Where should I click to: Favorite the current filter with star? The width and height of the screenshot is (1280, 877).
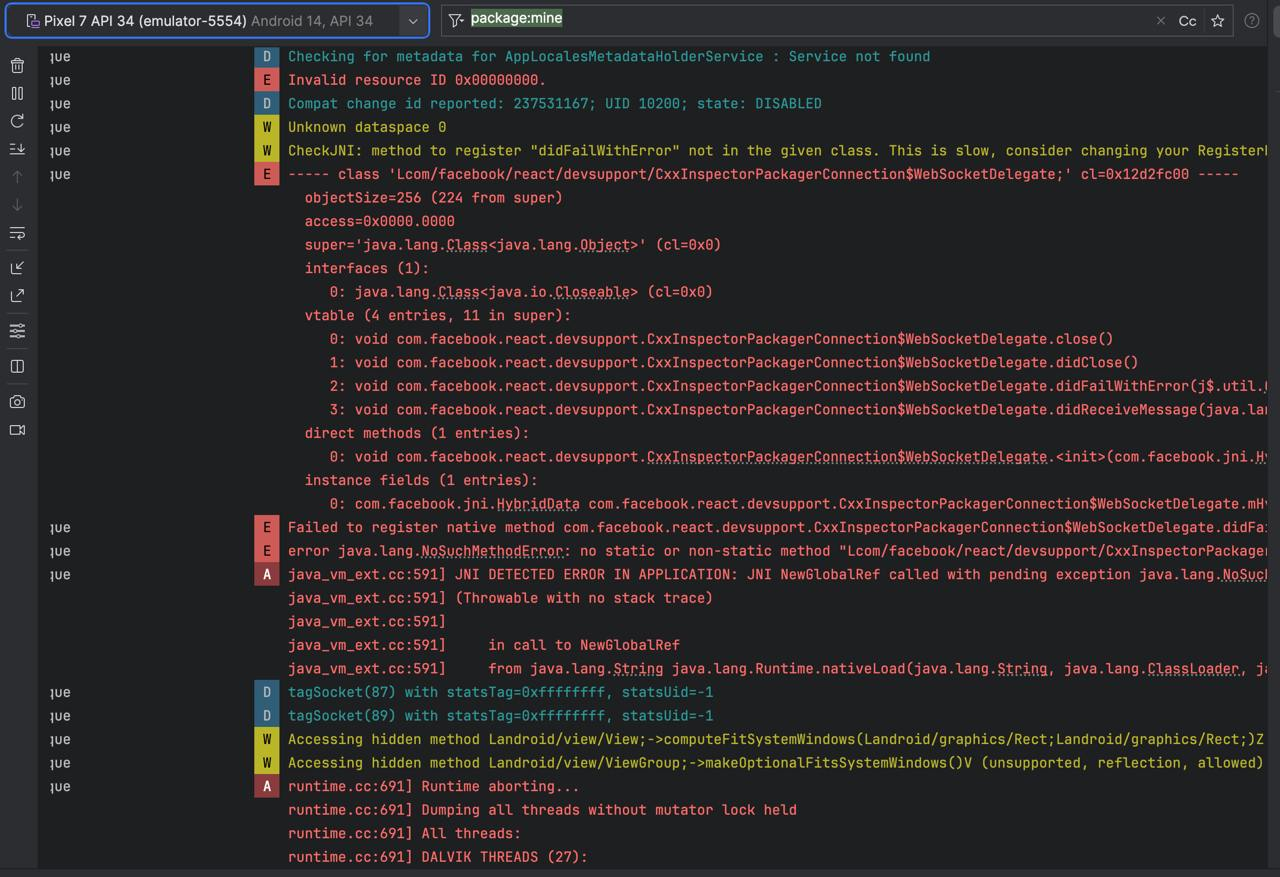[1217, 20]
